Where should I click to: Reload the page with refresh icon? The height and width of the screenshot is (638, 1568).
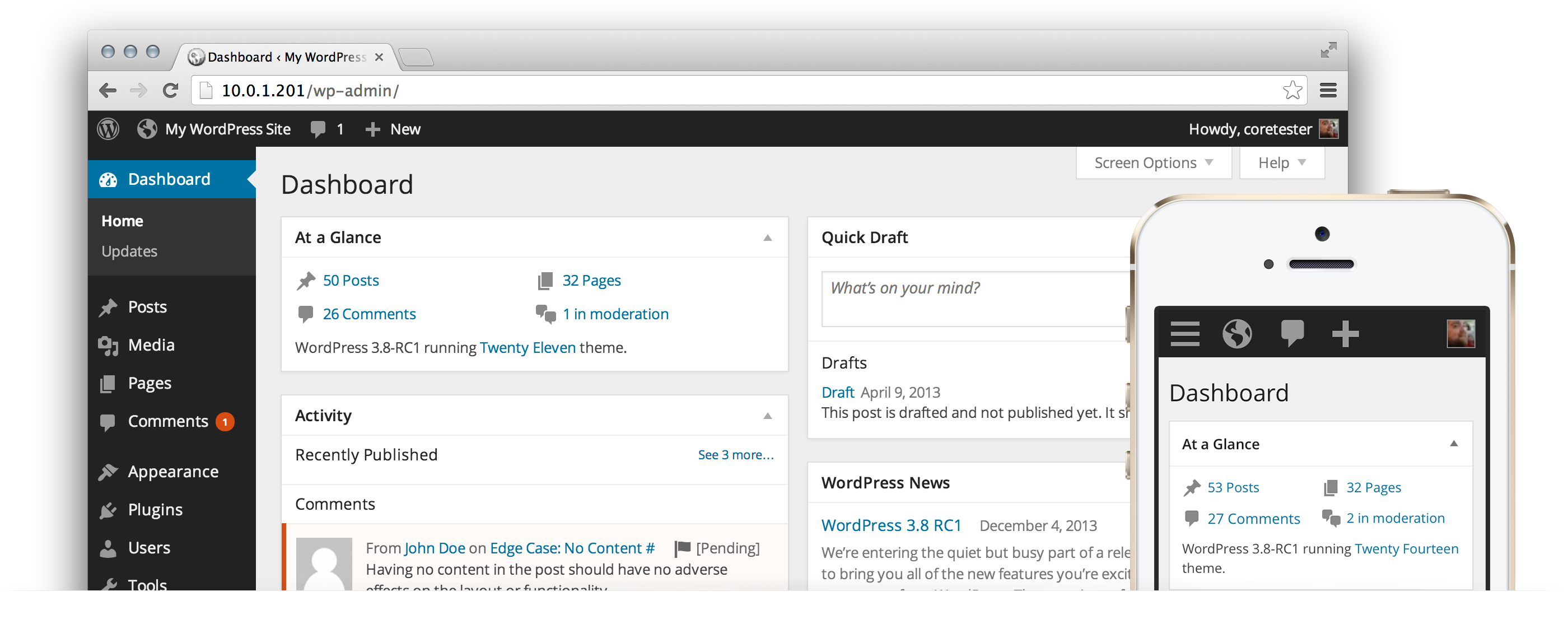[170, 91]
